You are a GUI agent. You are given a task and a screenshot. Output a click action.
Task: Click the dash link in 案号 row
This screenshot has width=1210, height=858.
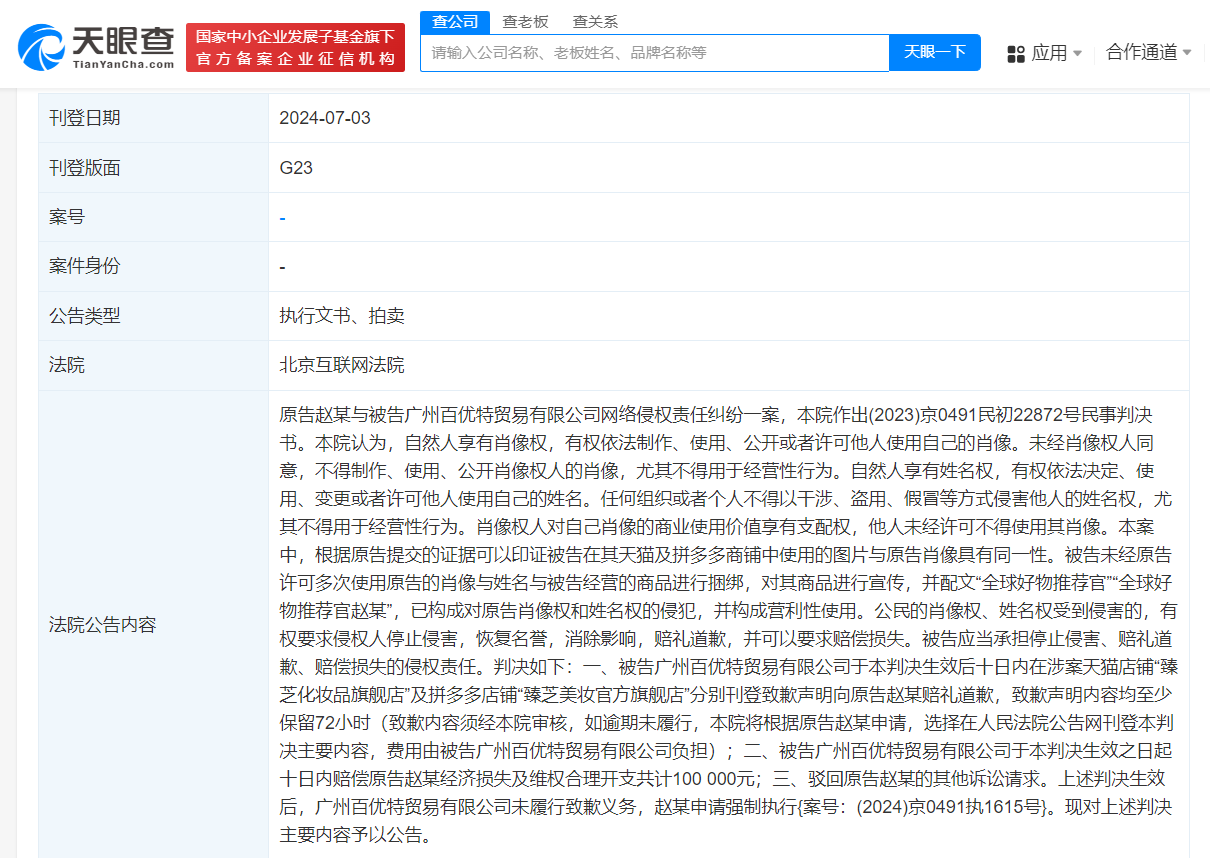click(283, 217)
